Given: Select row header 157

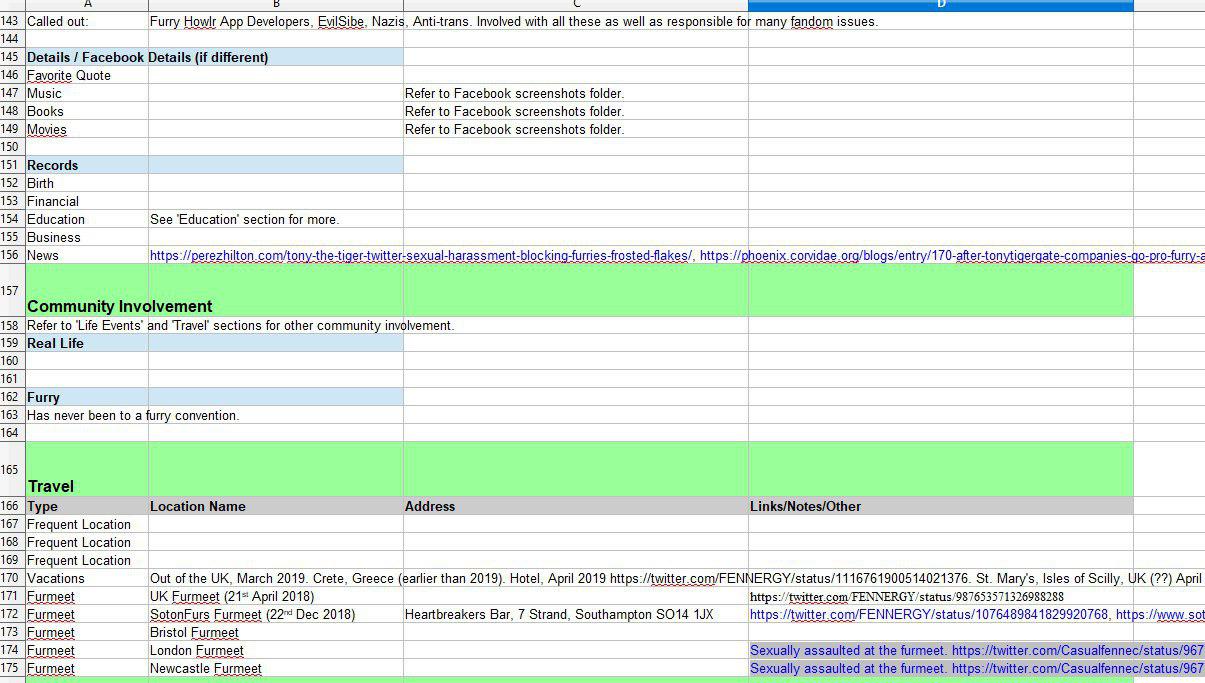Looking at the screenshot, I should pyautogui.click(x=12, y=291).
